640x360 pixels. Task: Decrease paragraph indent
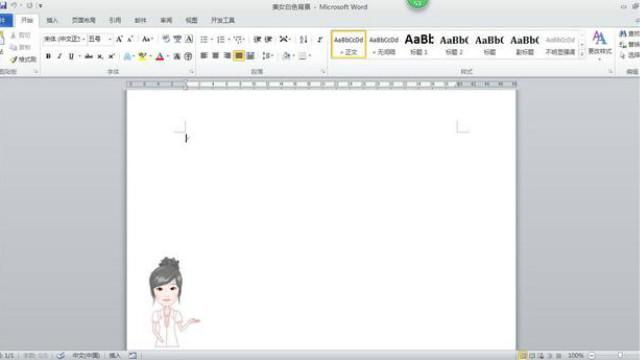pos(257,39)
